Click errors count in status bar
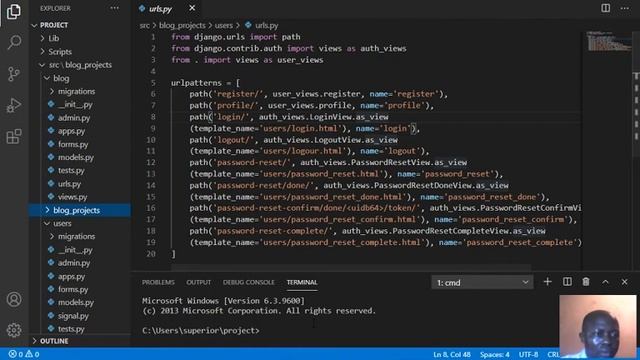 [x=16, y=354]
